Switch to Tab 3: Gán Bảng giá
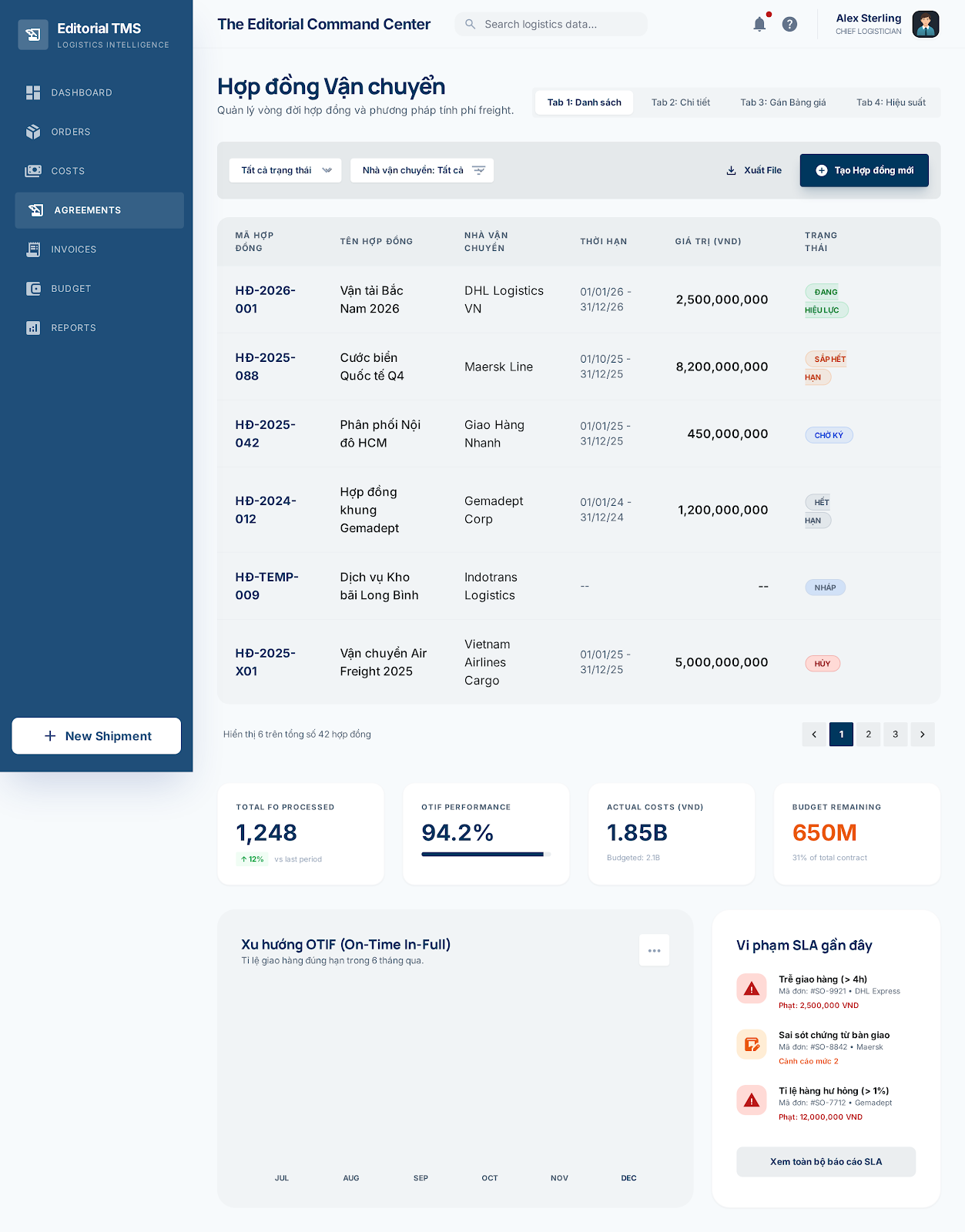The width and height of the screenshot is (965, 1232). [783, 102]
